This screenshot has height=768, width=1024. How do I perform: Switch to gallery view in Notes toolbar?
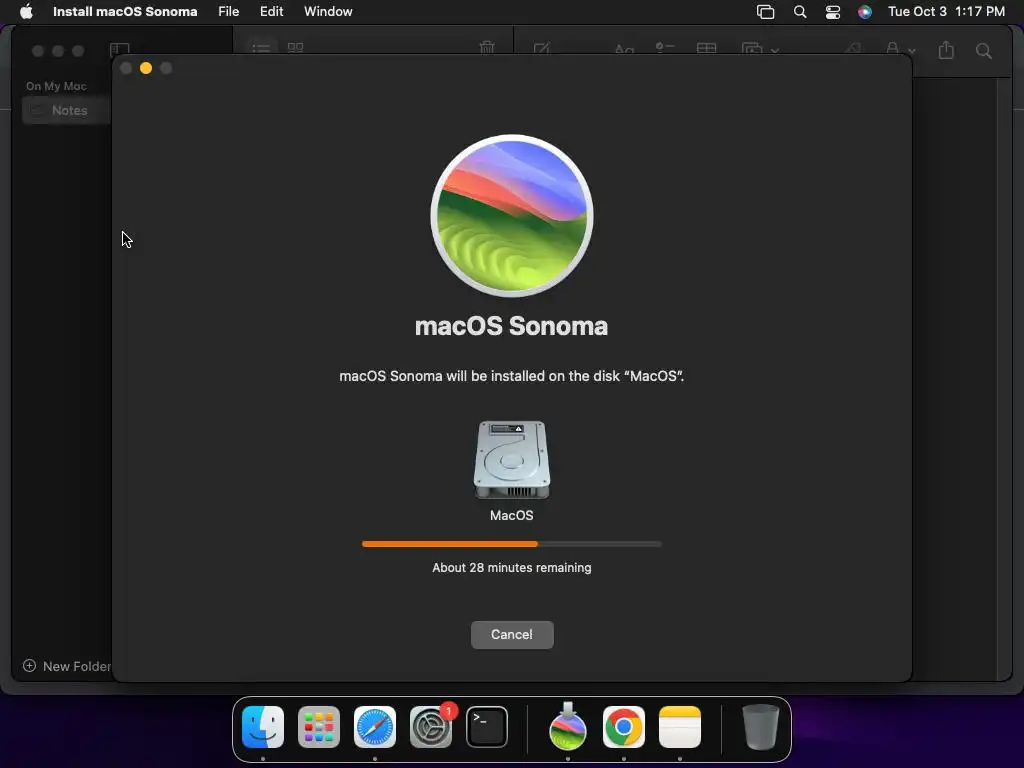296,48
